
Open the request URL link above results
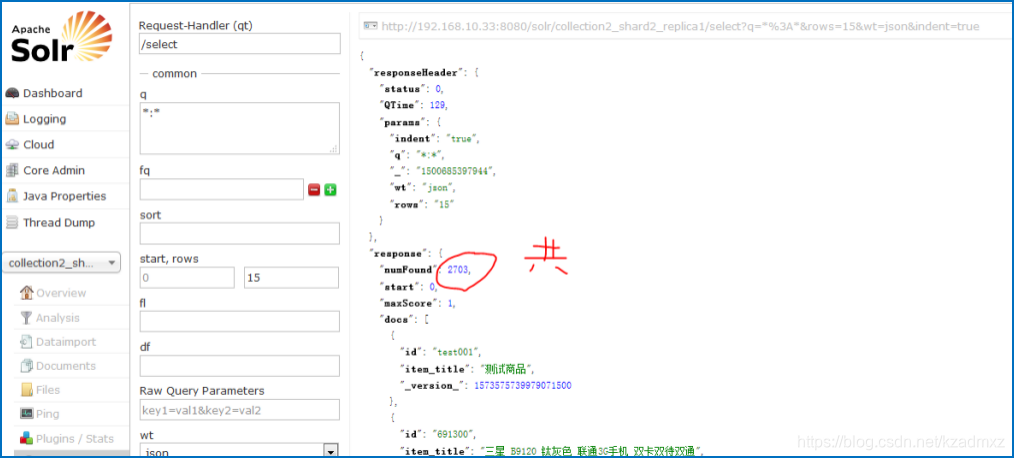[680, 27]
